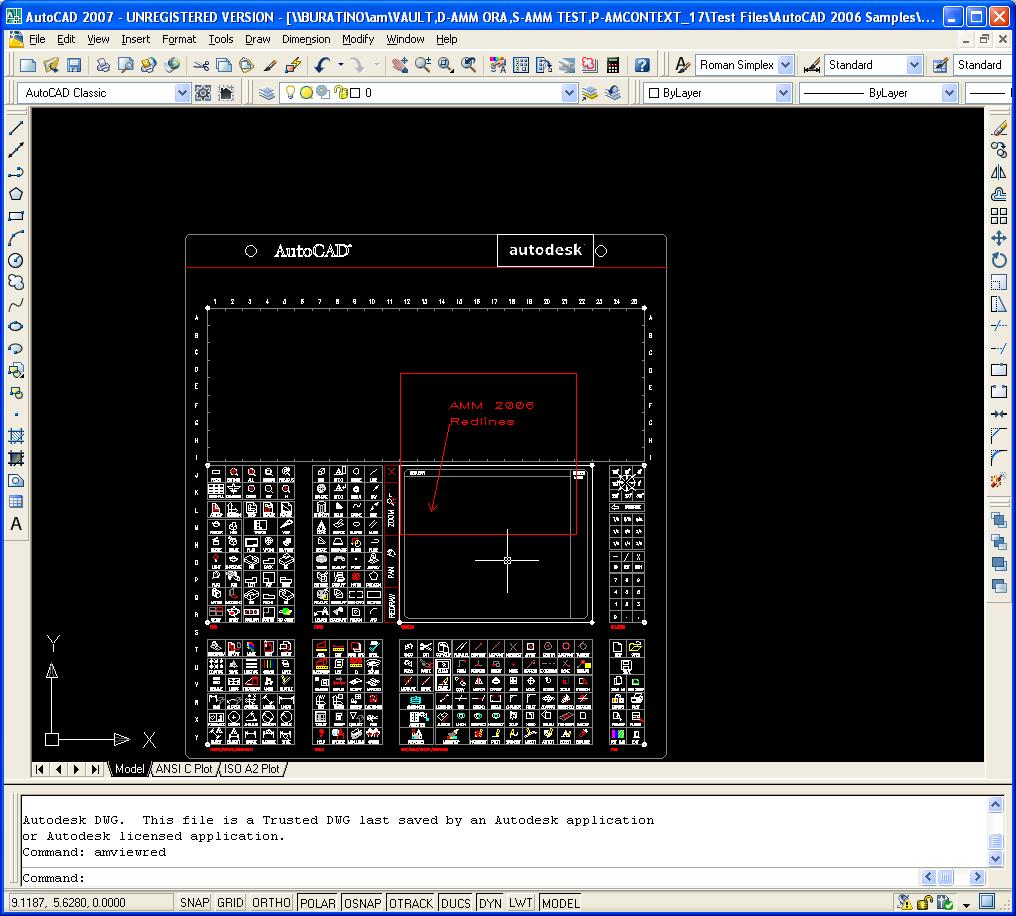Click the Undo arrow icon
The height and width of the screenshot is (916, 1016).
(323, 65)
